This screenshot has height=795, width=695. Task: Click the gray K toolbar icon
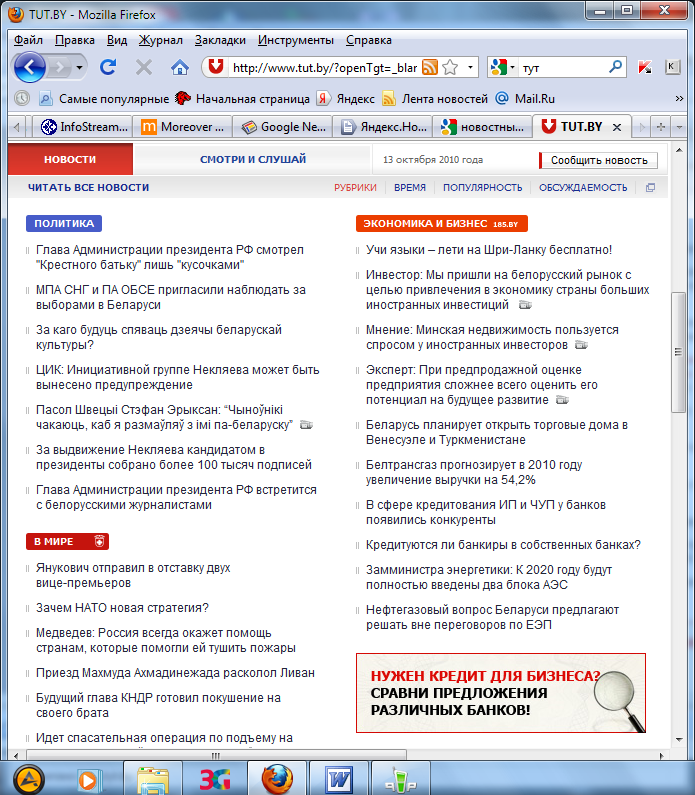pyautogui.click(x=672, y=66)
